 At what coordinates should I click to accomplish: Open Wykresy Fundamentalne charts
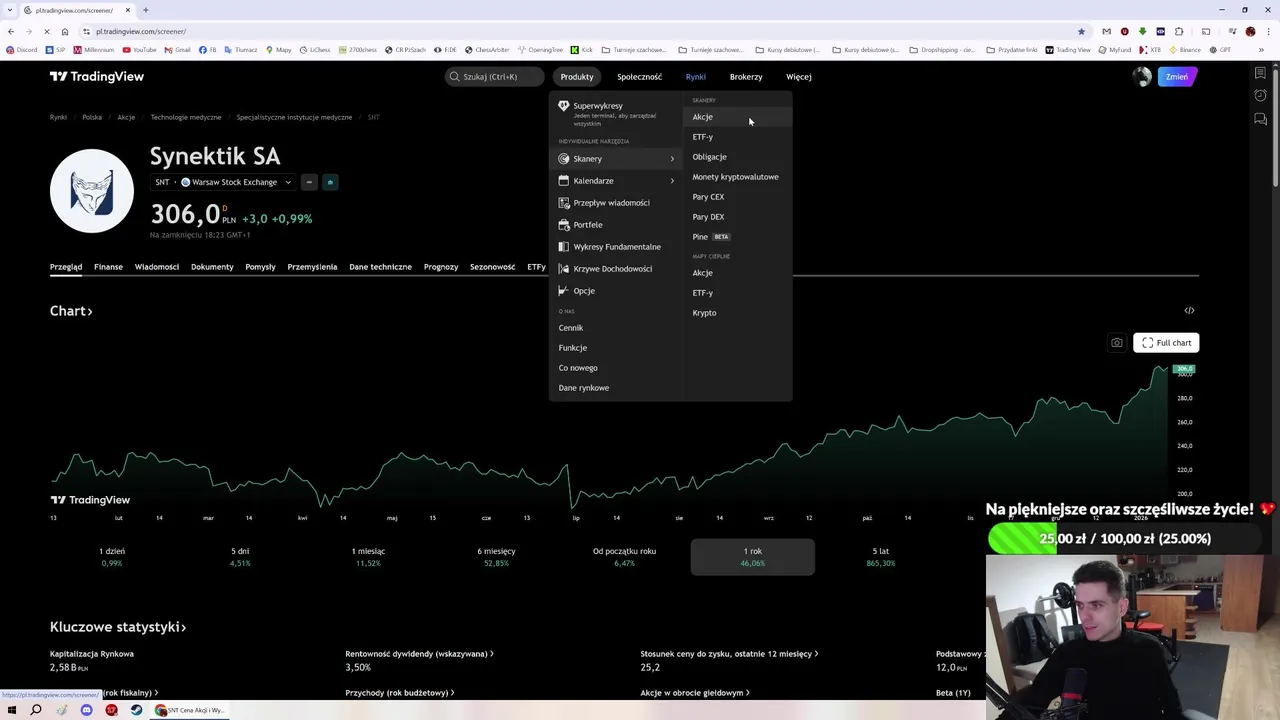(617, 247)
